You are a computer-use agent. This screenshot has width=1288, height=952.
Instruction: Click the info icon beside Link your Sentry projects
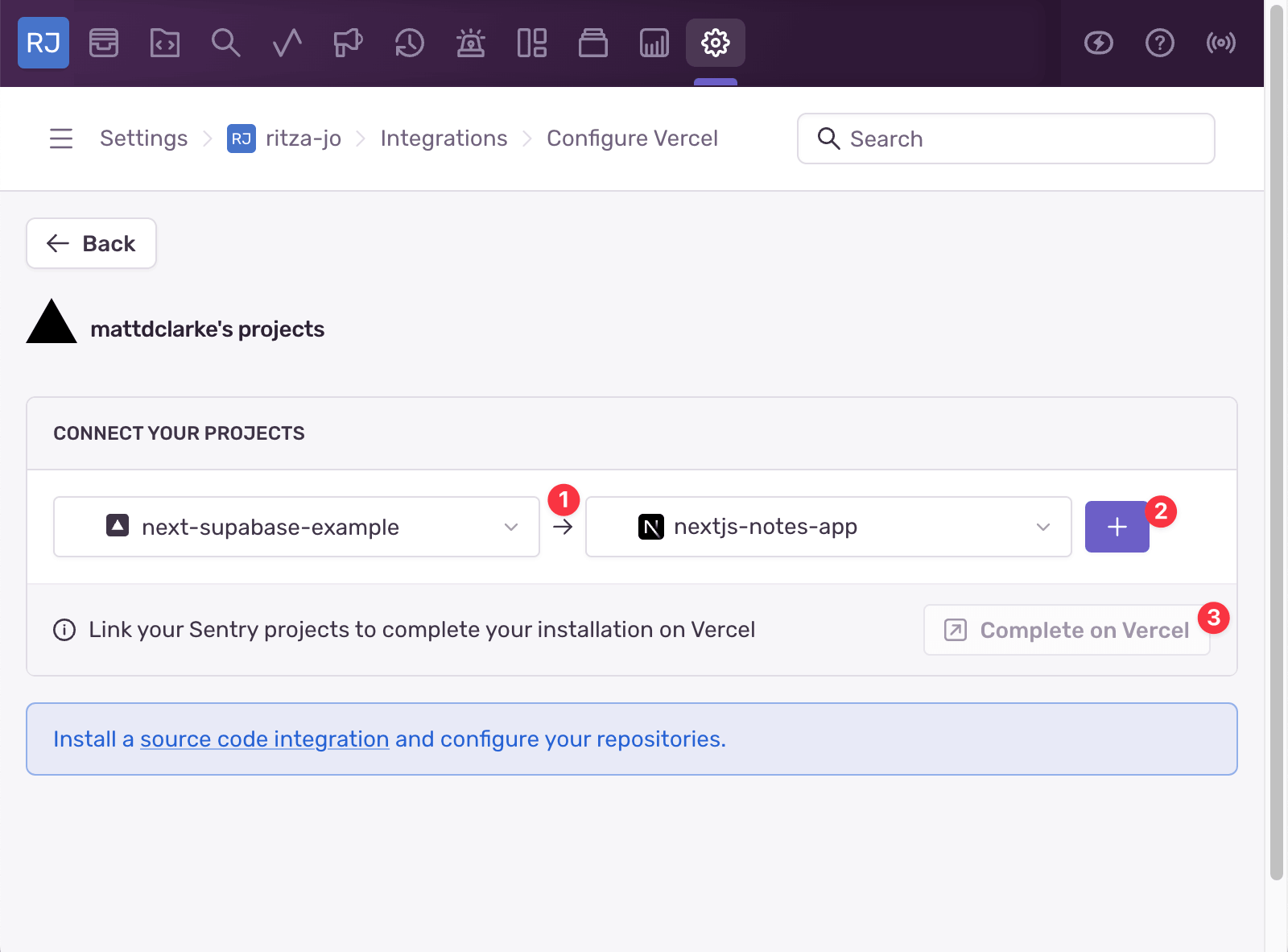pos(64,630)
